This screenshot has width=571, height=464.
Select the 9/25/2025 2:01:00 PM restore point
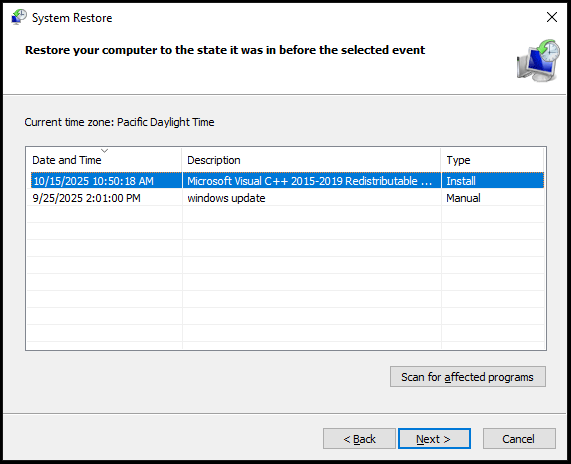click(86, 198)
